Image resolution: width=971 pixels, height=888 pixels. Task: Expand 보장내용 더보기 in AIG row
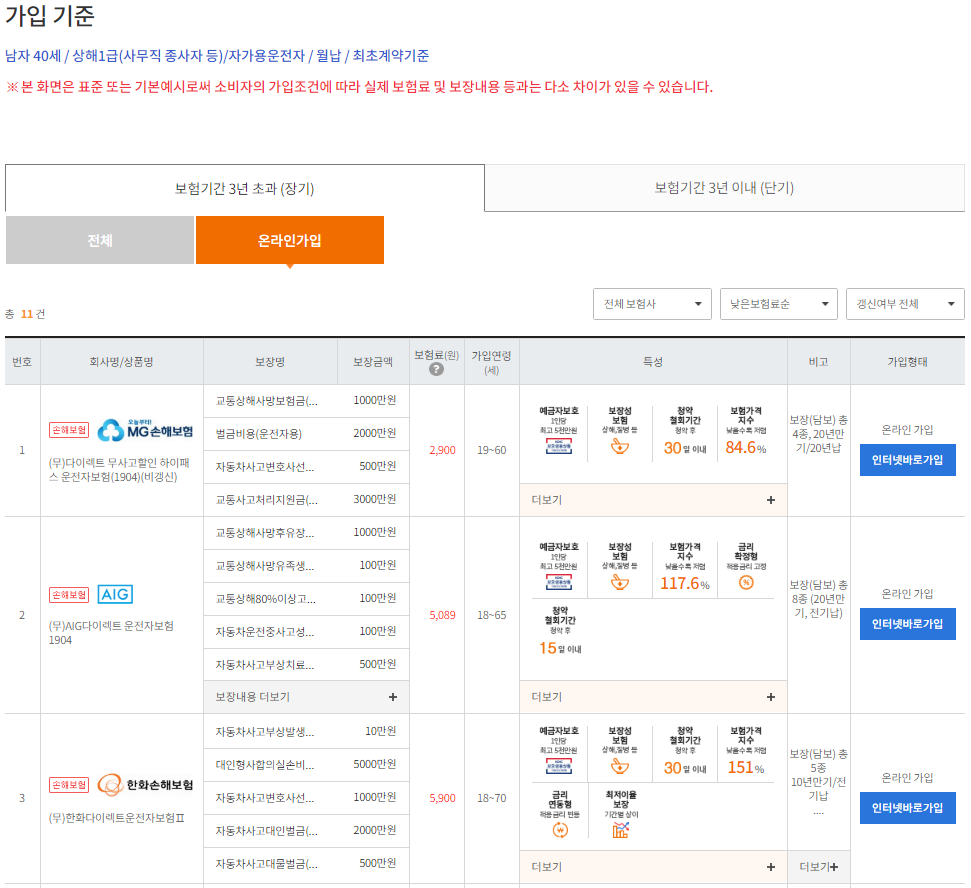point(307,697)
